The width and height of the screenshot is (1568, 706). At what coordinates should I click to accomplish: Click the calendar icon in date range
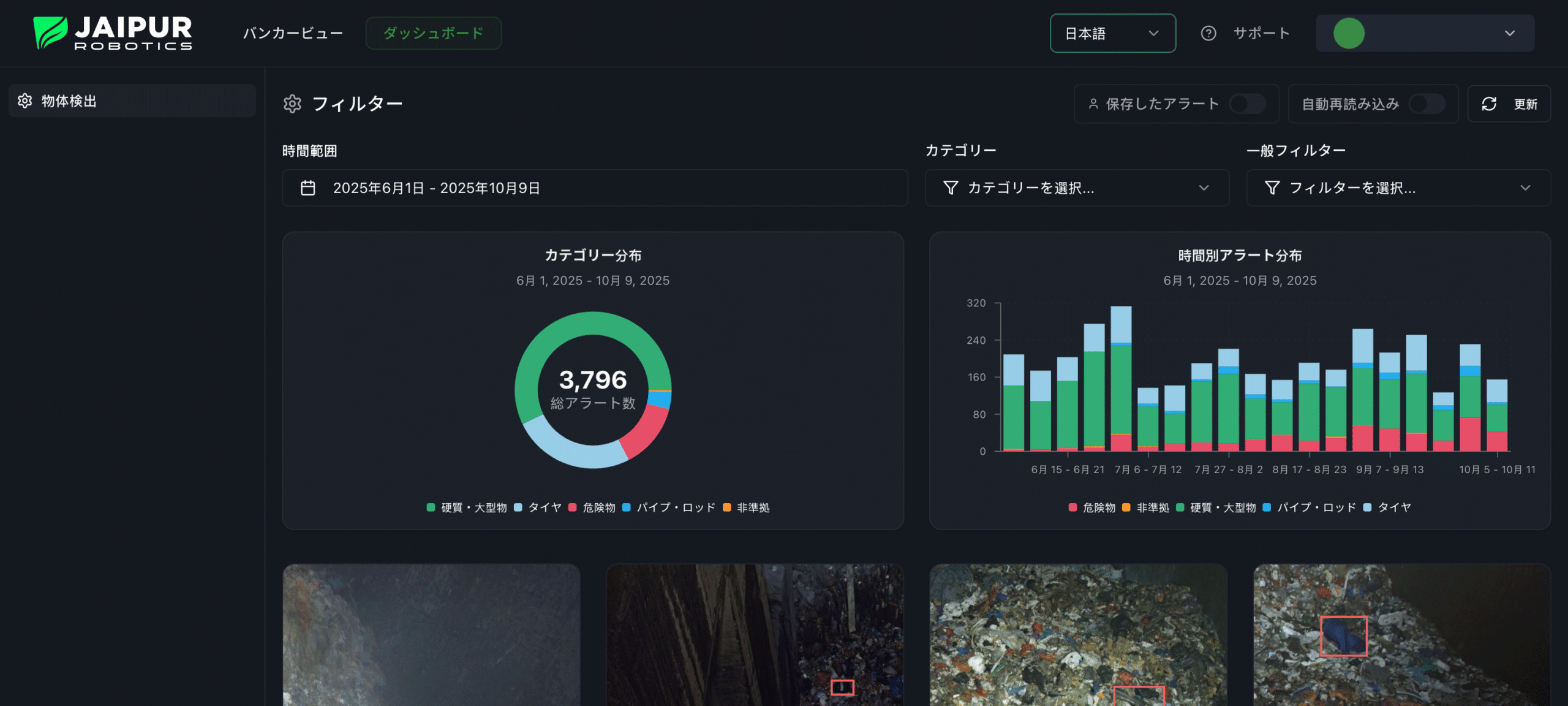click(307, 188)
